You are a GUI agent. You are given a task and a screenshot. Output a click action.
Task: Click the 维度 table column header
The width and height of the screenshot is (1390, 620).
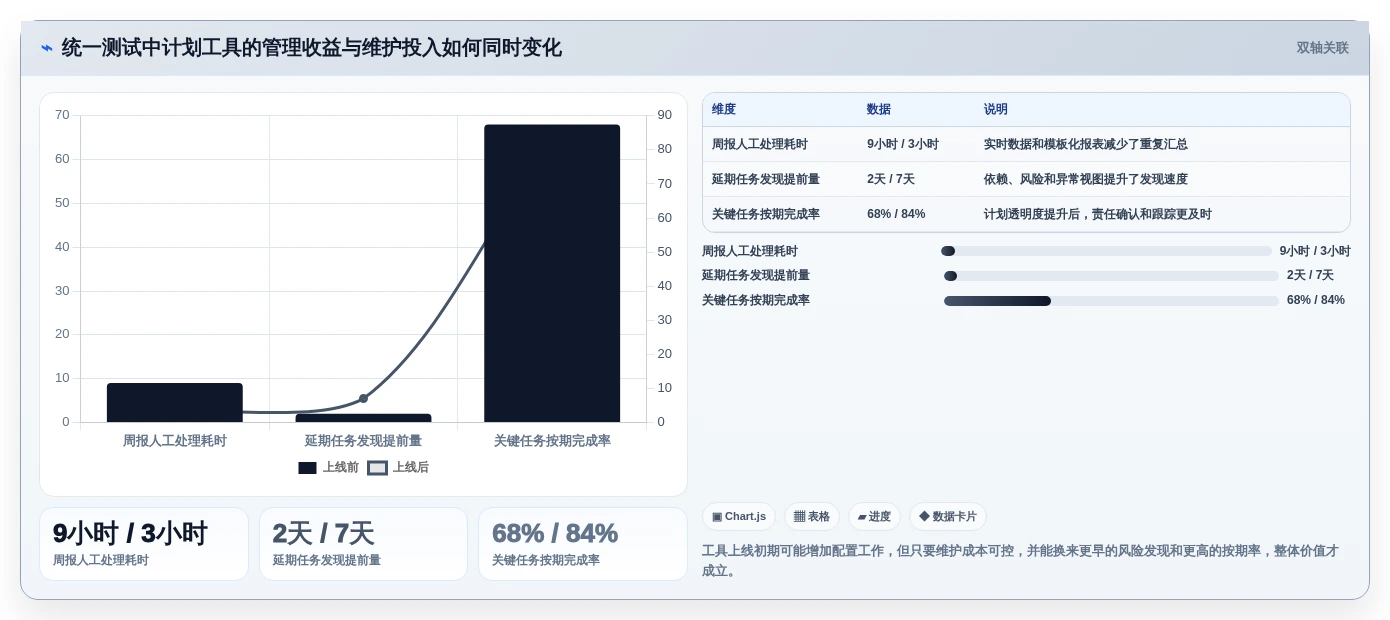click(724, 110)
